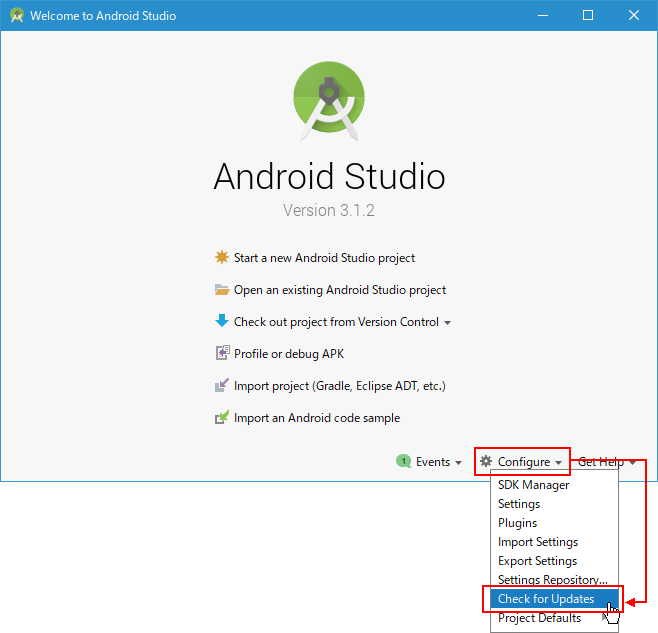Close the Welcome to Android Studio window
The width and height of the screenshot is (658, 633).
tap(634, 16)
